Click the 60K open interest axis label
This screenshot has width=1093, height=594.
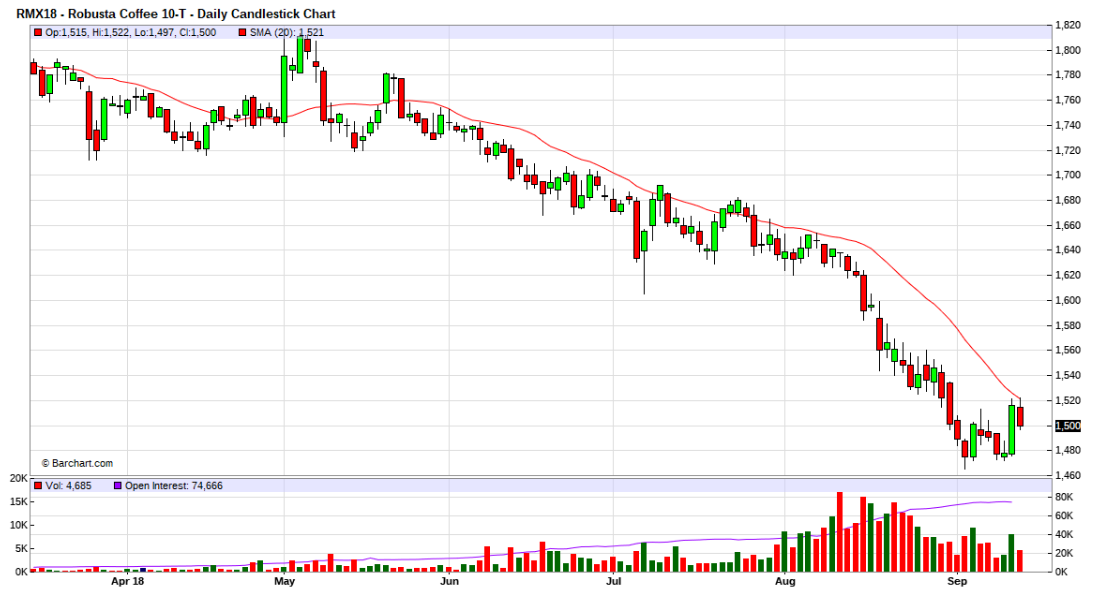(x=1064, y=516)
